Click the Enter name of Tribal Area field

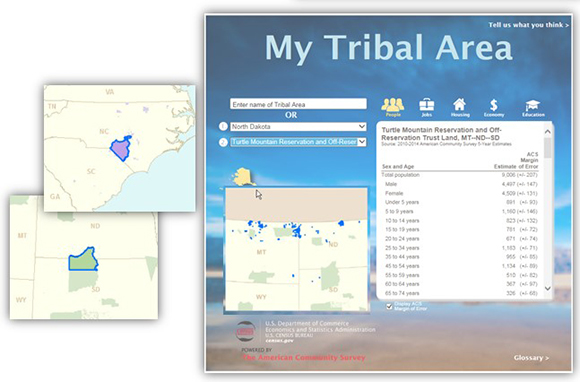(x=298, y=104)
